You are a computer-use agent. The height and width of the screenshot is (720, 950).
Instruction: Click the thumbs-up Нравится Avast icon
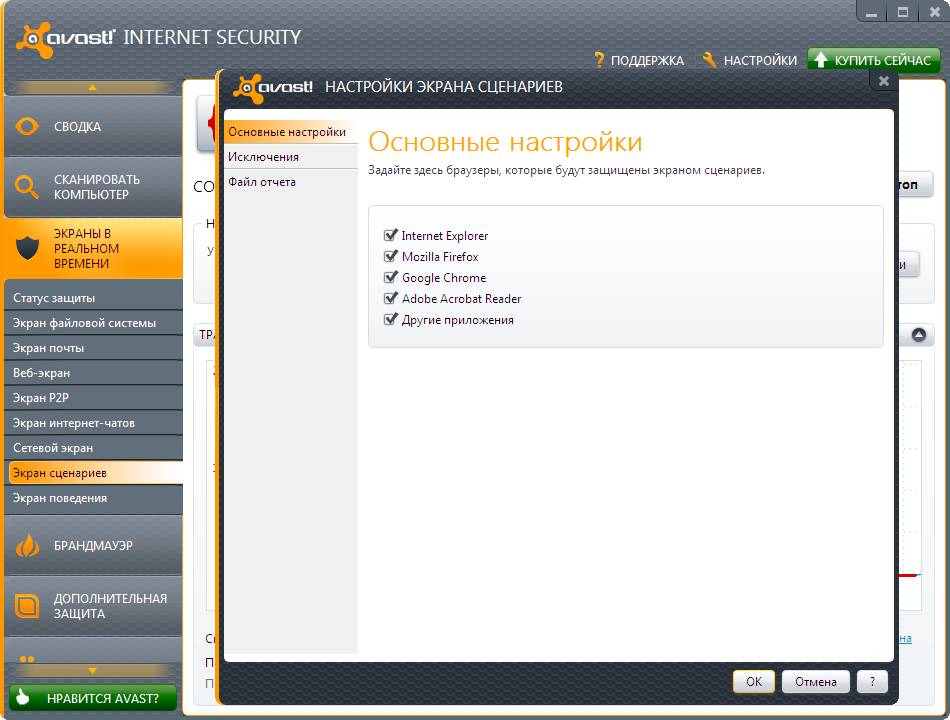tap(23, 698)
